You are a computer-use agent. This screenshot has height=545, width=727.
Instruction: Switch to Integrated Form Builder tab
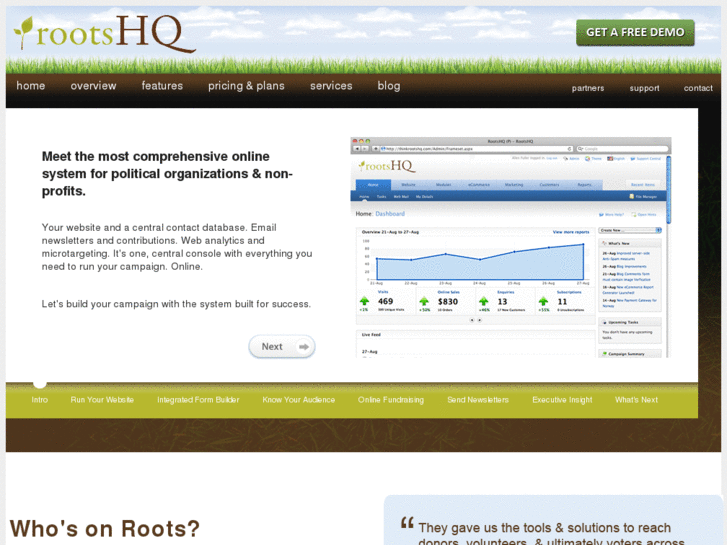pyautogui.click(x=198, y=400)
